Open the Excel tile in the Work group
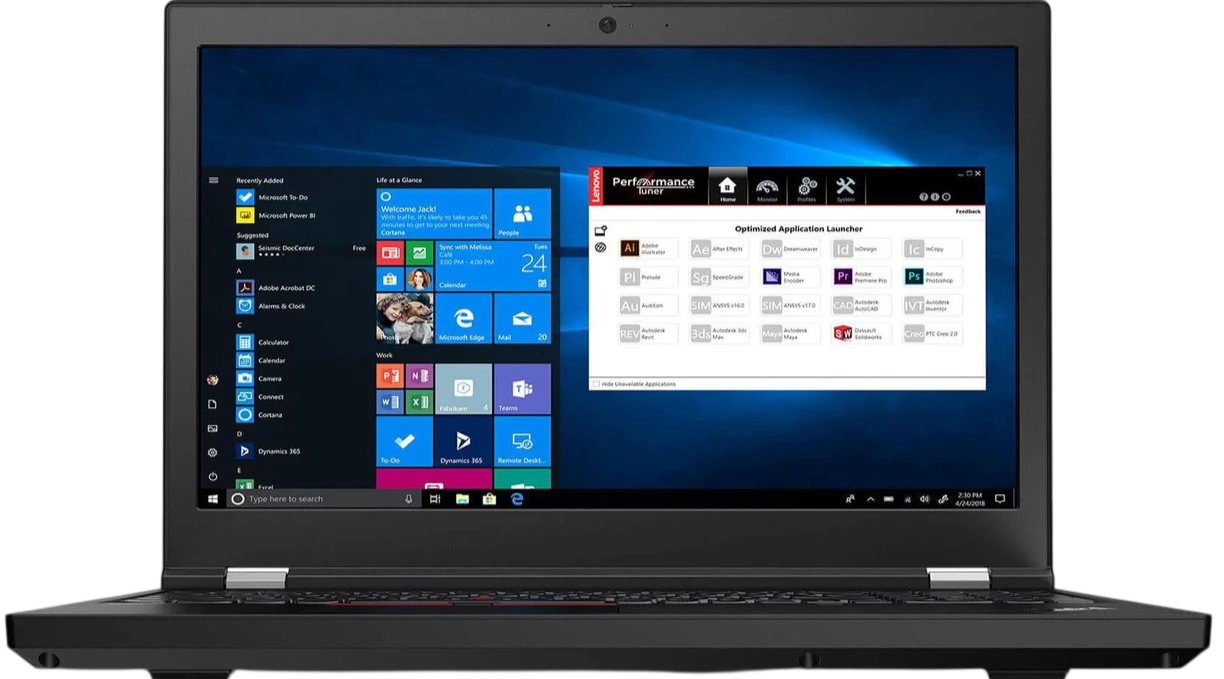Viewport: 1224px width, 679px height. [x=419, y=402]
